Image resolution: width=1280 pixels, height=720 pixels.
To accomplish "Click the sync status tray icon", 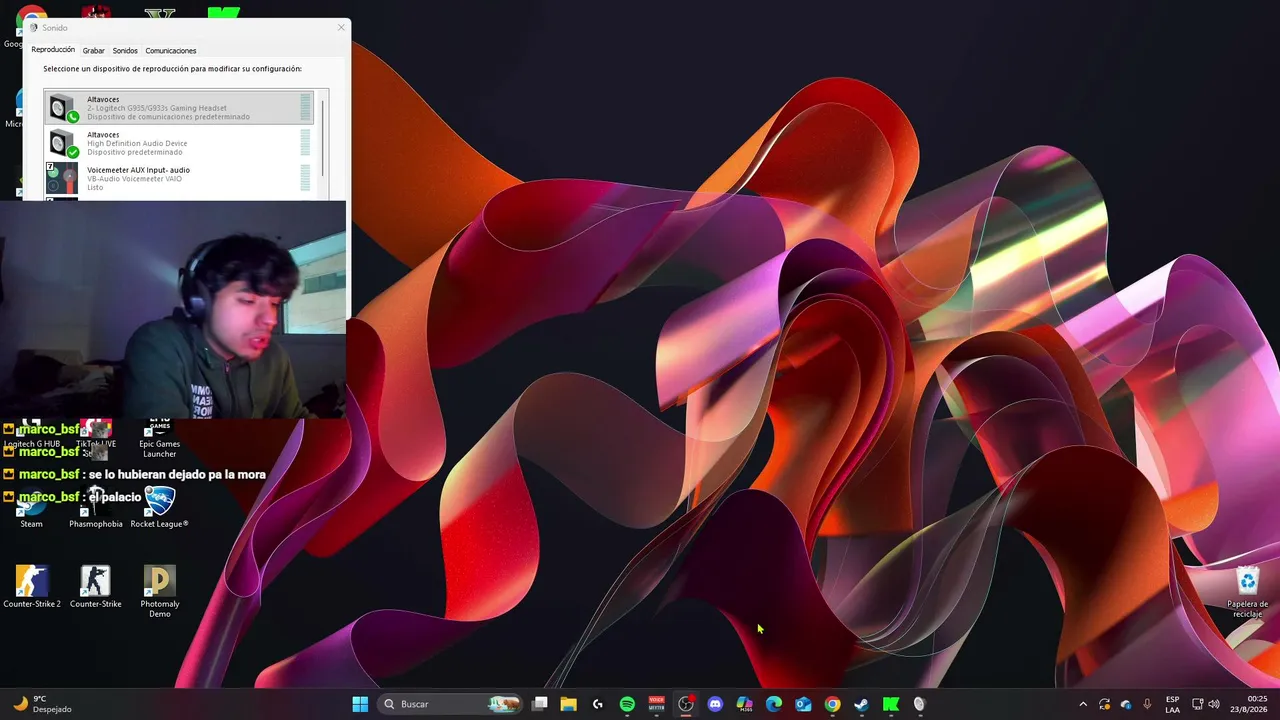I will pos(1105,704).
